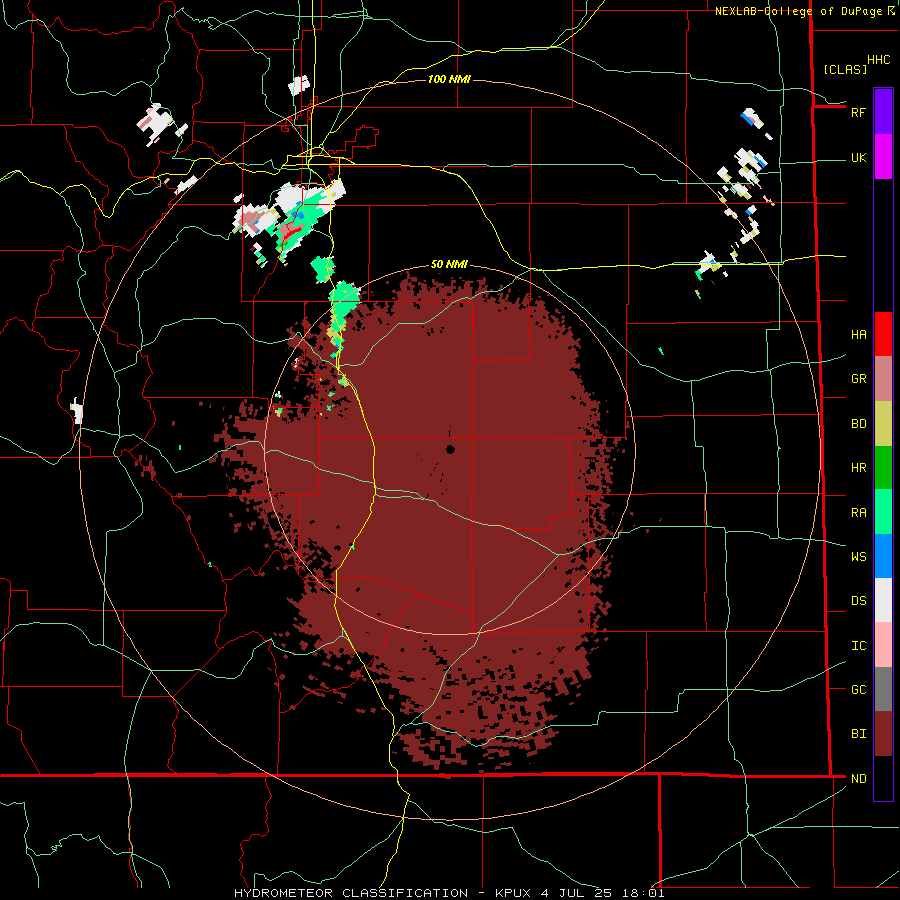
Task: Click the UK legend label
Action: point(858,158)
